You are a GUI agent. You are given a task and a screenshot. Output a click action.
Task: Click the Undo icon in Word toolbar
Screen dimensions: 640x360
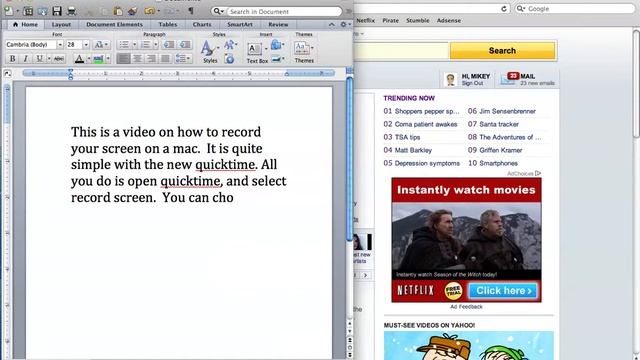coord(149,11)
